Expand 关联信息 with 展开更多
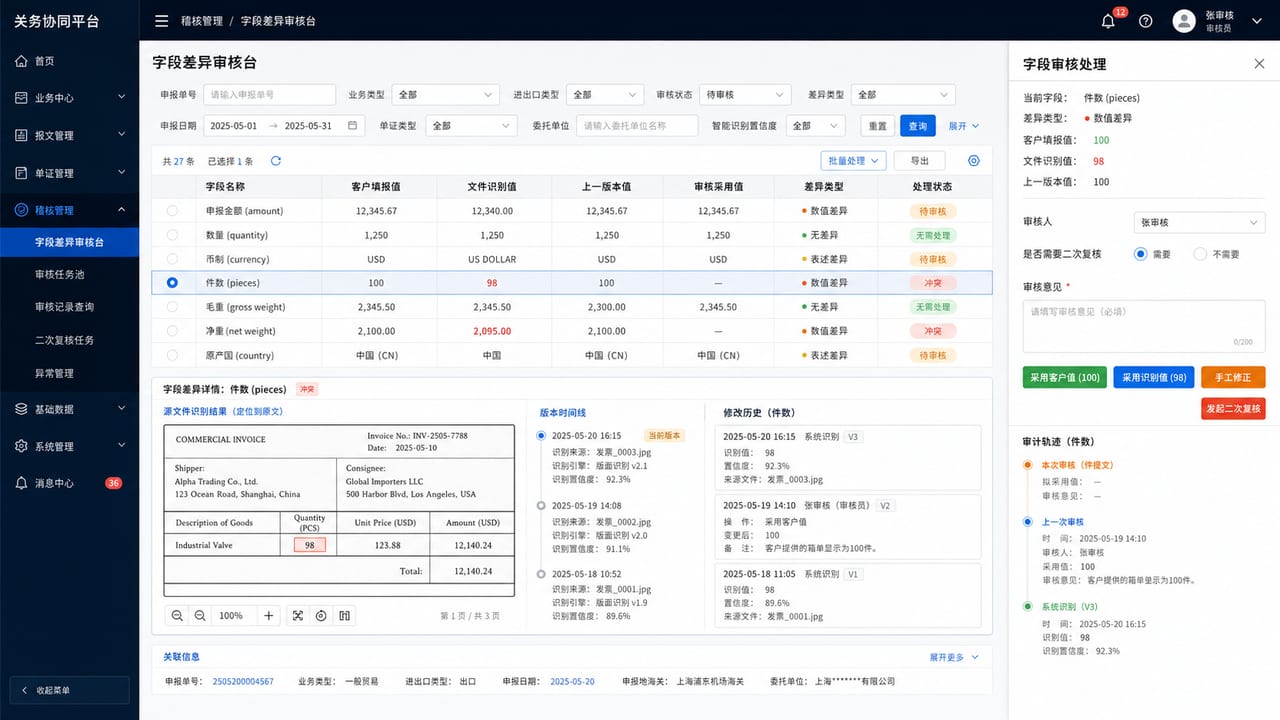The image size is (1280, 720). coord(954,657)
